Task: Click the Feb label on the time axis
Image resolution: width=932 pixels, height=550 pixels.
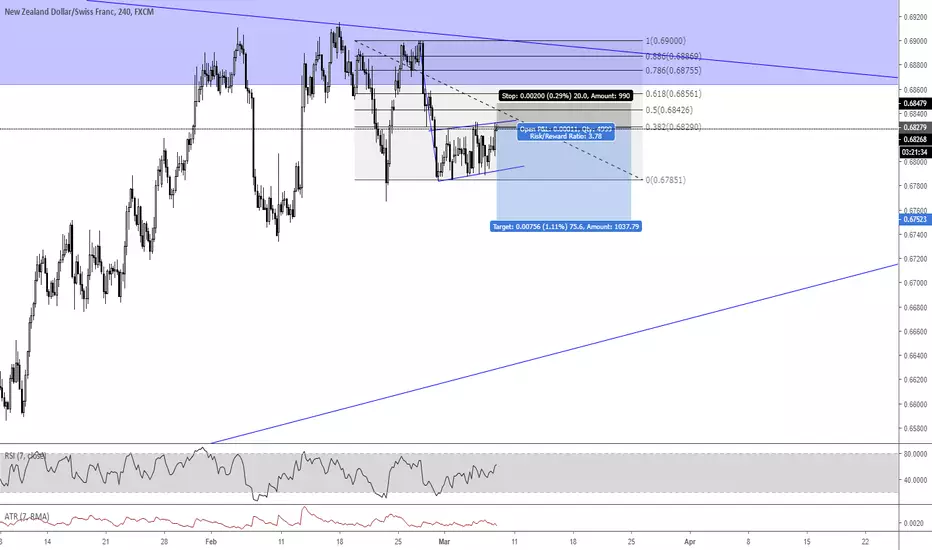Action: click(211, 542)
